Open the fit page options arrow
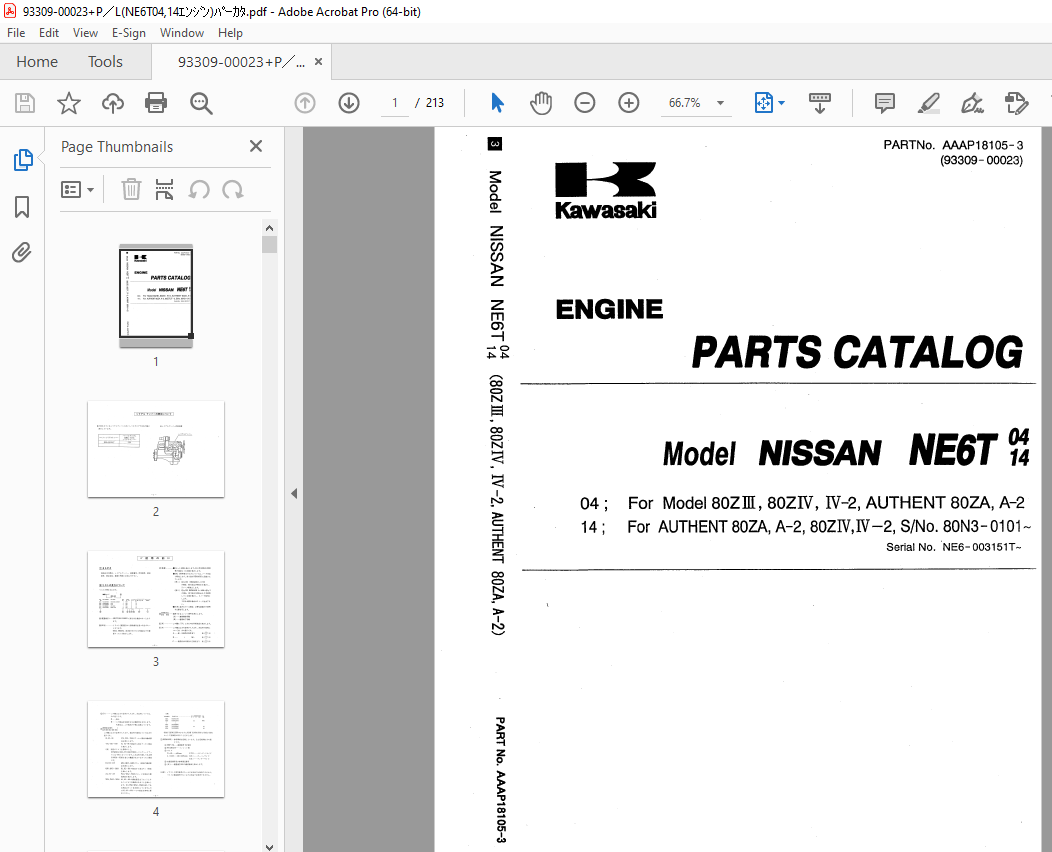Image resolution: width=1052 pixels, height=852 pixels. (x=782, y=103)
